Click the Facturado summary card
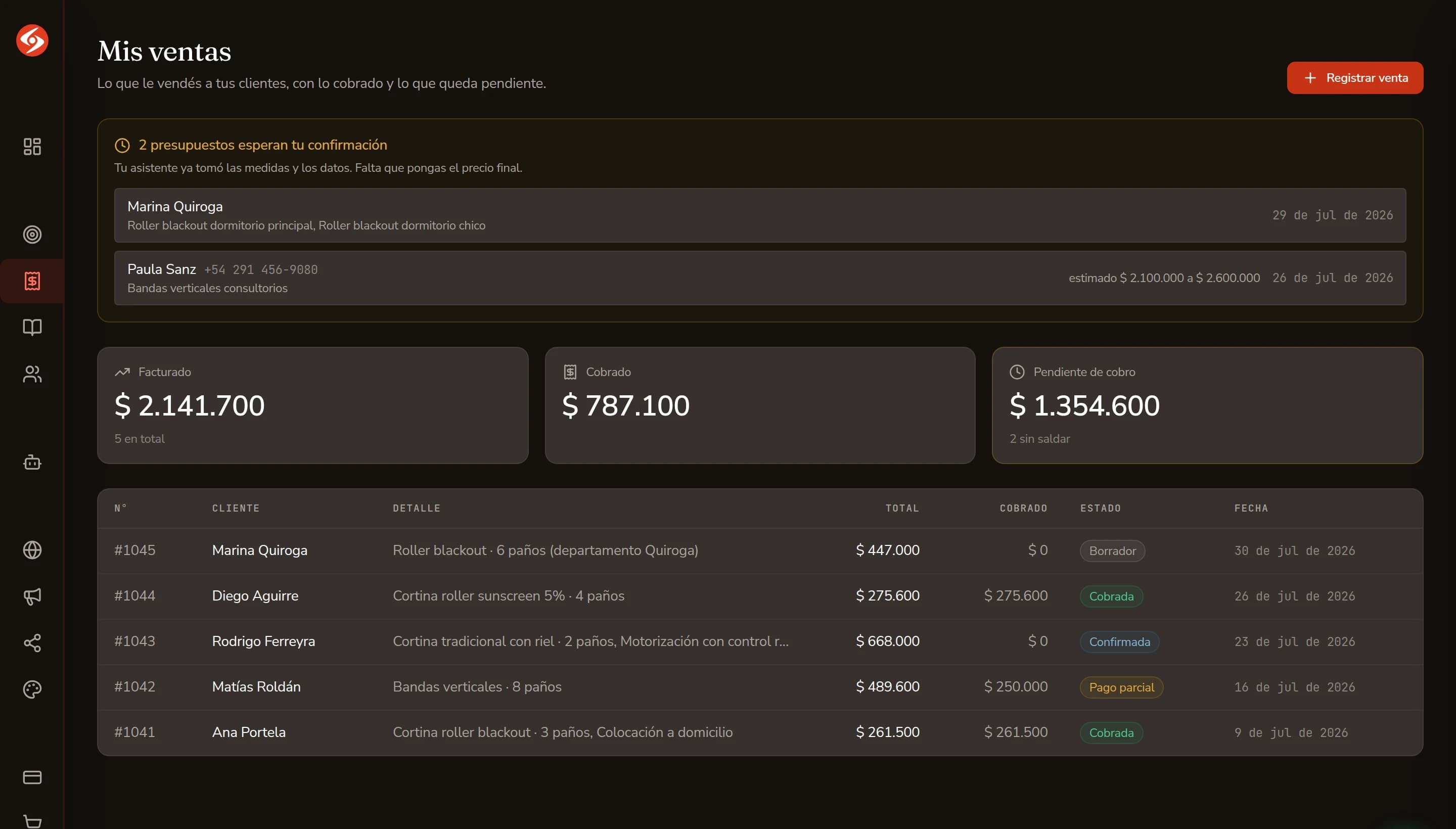 [x=312, y=405]
